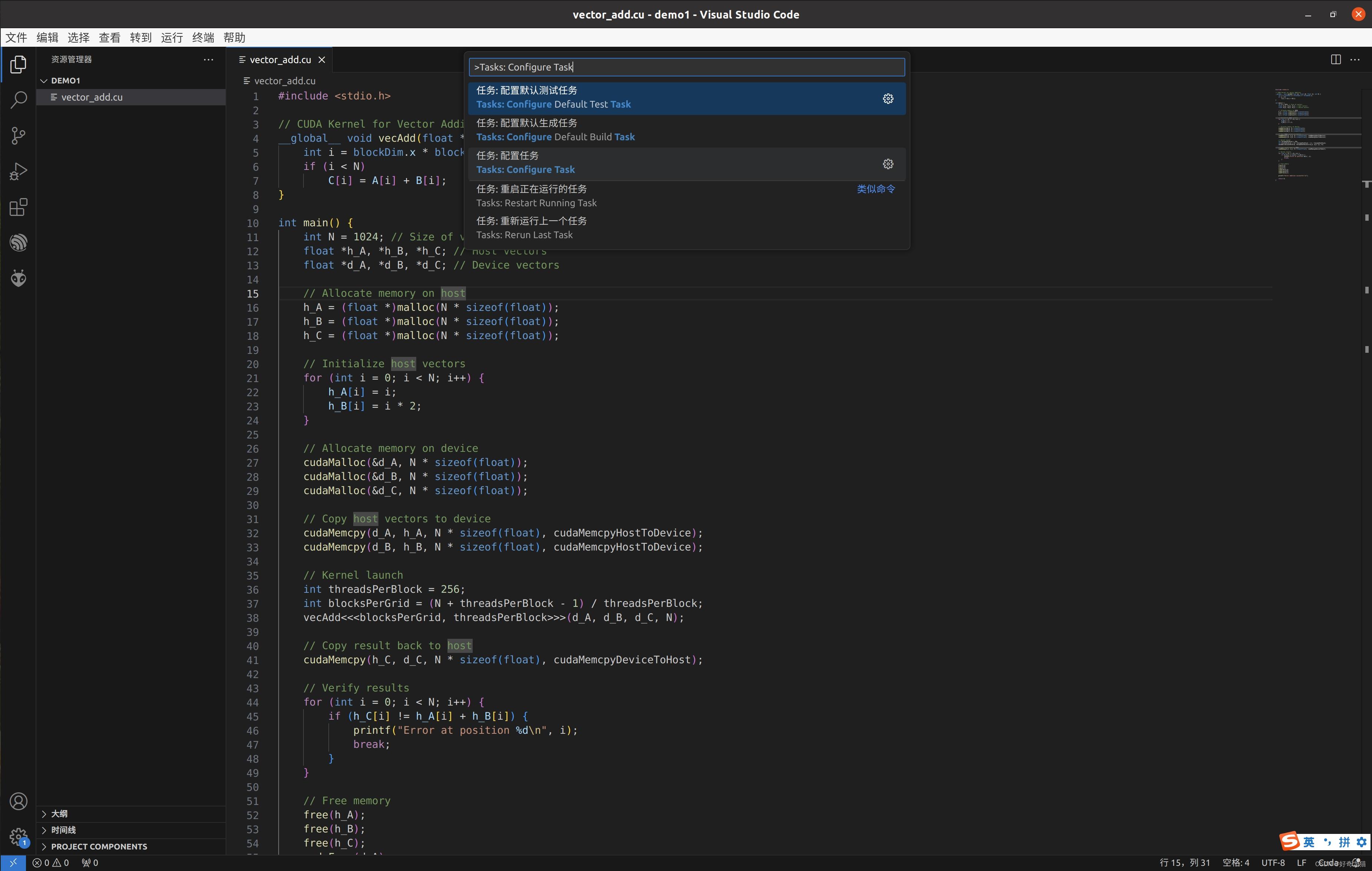The width and height of the screenshot is (1372, 871).
Task: Toggle the gear icon next to 任务：配置测试任务
Action: (x=886, y=97)
